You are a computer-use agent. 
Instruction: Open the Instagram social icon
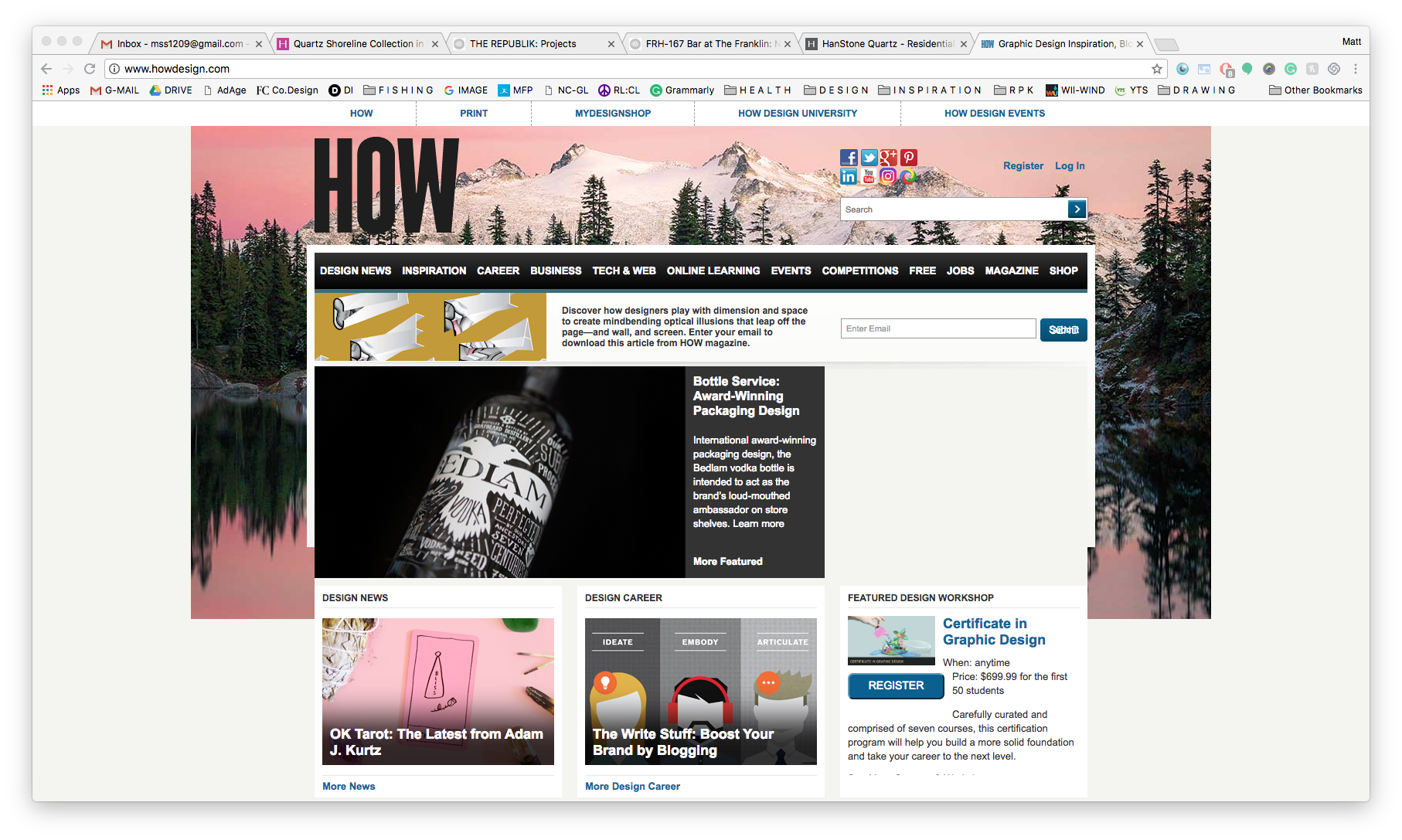click(889, 177)
